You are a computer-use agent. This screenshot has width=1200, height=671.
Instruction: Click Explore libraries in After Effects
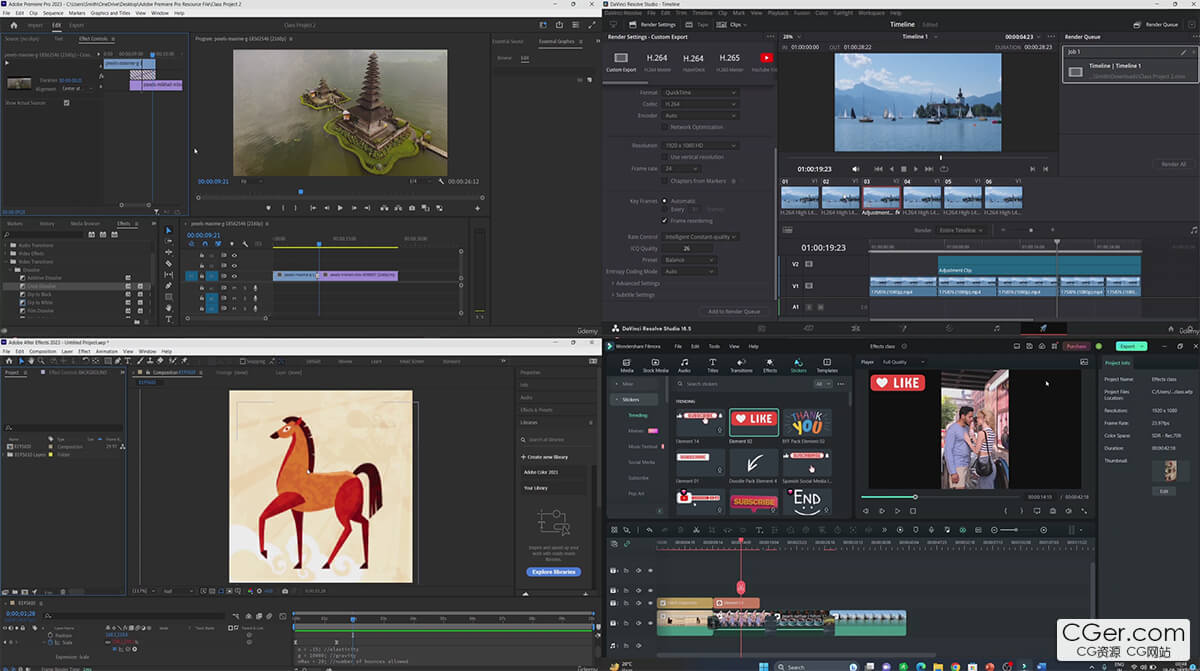pyautogui.click(x=553, y=572)
